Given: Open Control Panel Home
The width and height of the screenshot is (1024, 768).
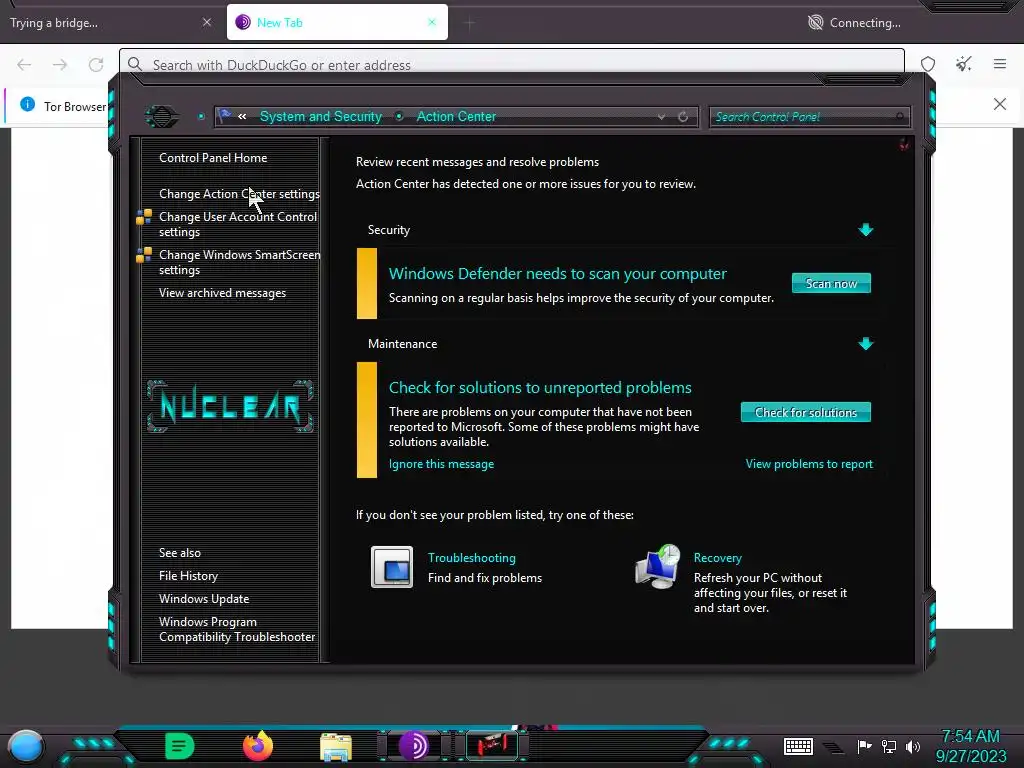Looking at the screenshot, I should coord(213,157).
